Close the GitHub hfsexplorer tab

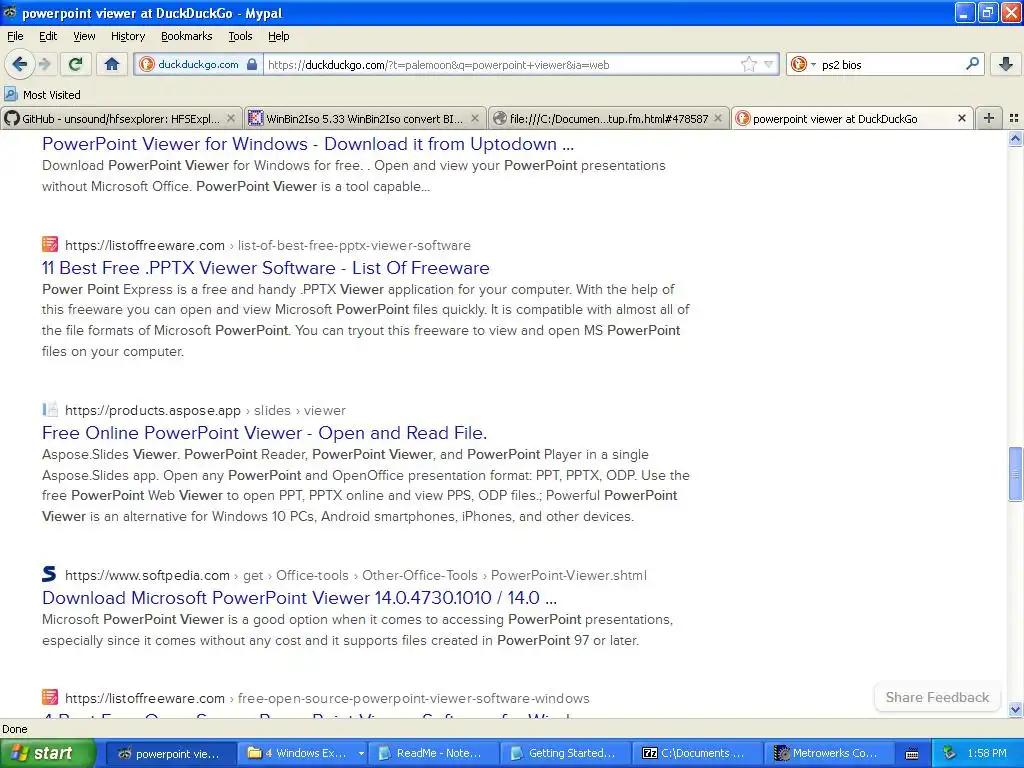click(x=231, y=118)
